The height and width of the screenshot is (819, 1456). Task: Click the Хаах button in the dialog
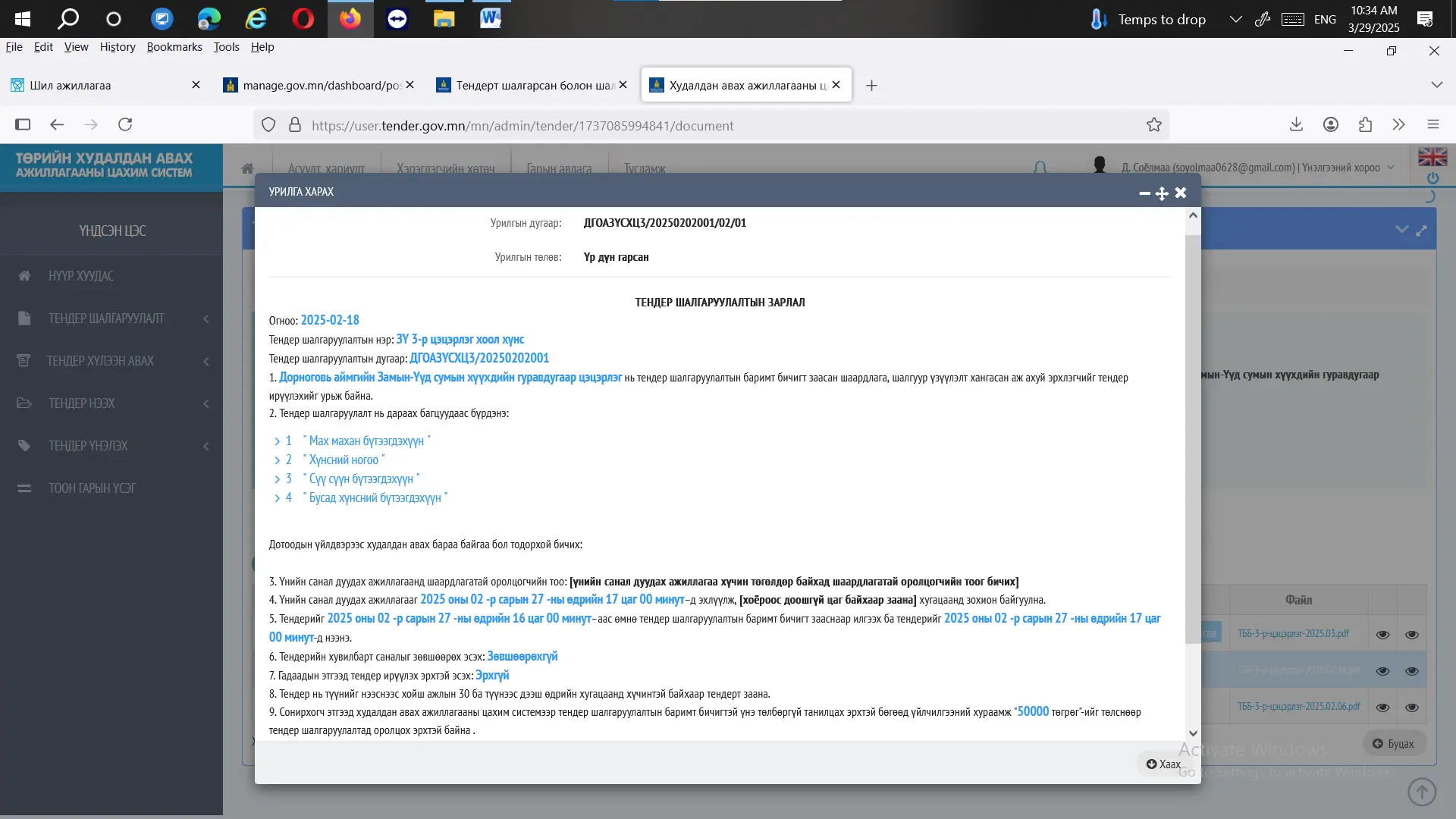point(1163,764)
